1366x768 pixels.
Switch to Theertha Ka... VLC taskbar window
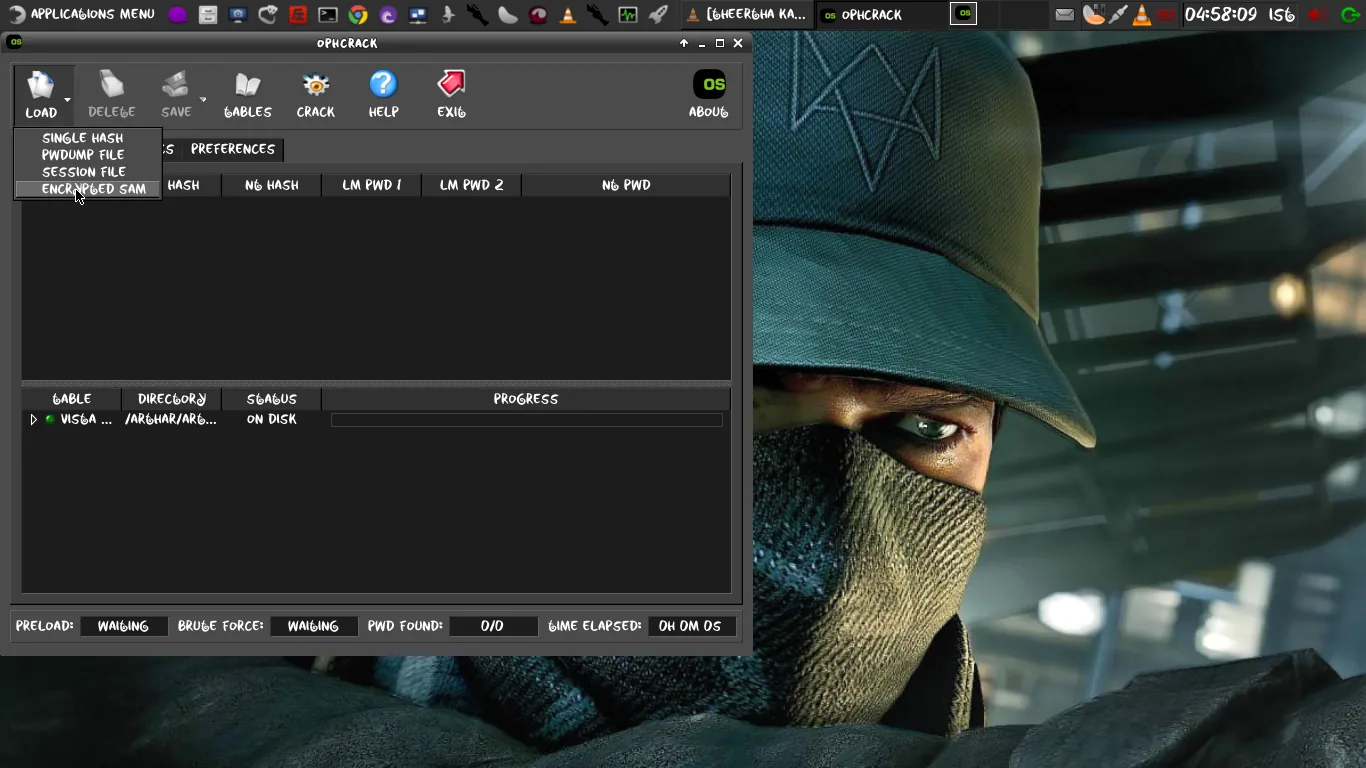click(x=746, y=15)
